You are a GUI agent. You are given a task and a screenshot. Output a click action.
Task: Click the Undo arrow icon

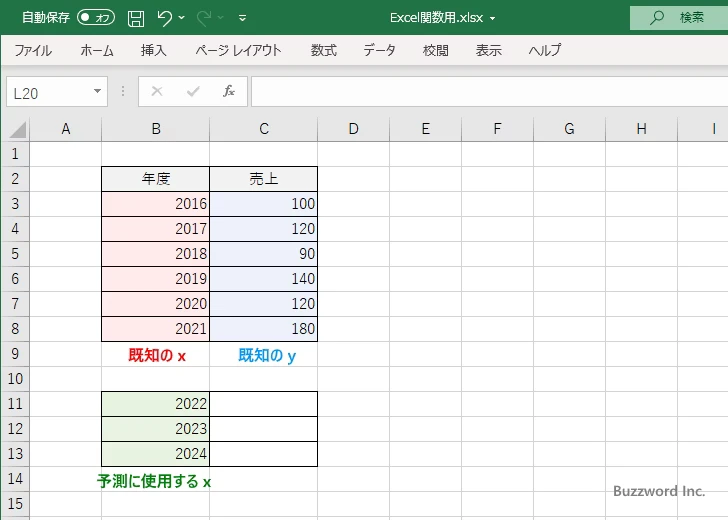(x=164, y=18)
